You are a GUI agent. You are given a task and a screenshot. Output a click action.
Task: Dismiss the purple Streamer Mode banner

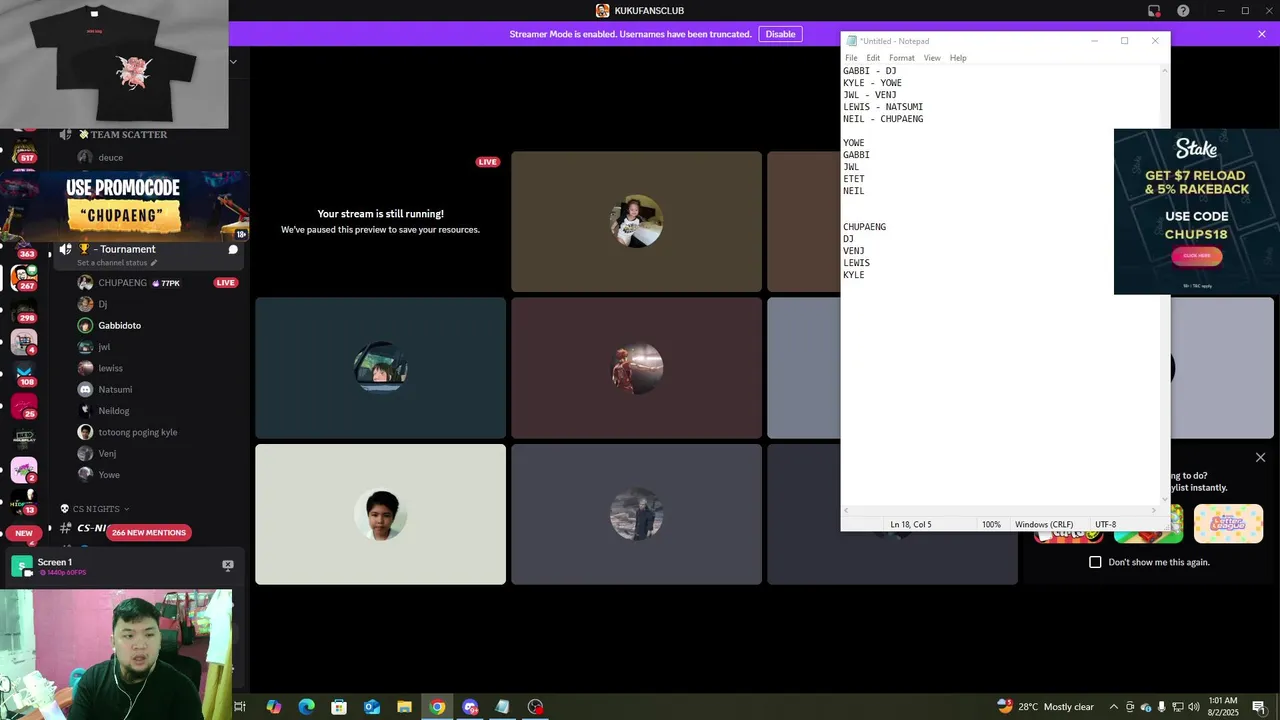tap(1262, 34)
